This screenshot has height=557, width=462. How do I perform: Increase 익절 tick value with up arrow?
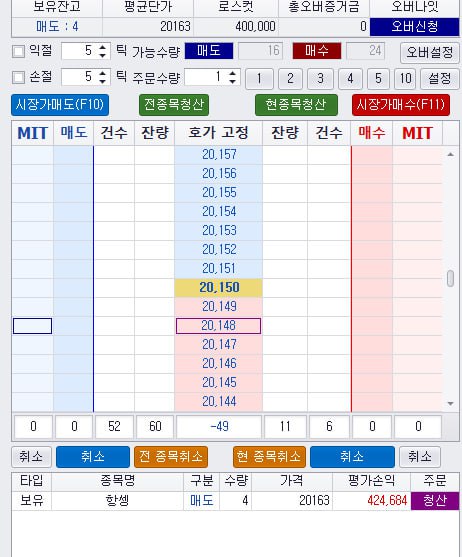[103, 47]
